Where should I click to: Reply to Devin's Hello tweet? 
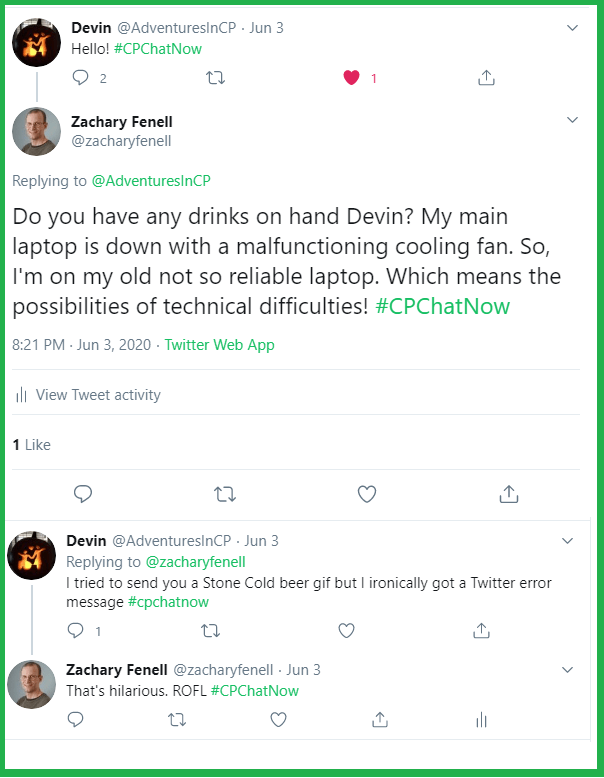click(x=81, y=77)
